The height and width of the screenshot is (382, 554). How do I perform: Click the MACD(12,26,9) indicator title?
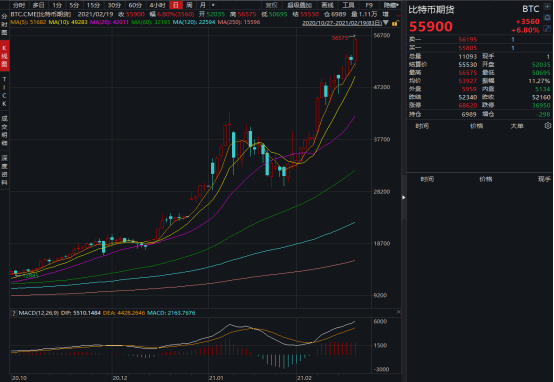click(39, 313)
